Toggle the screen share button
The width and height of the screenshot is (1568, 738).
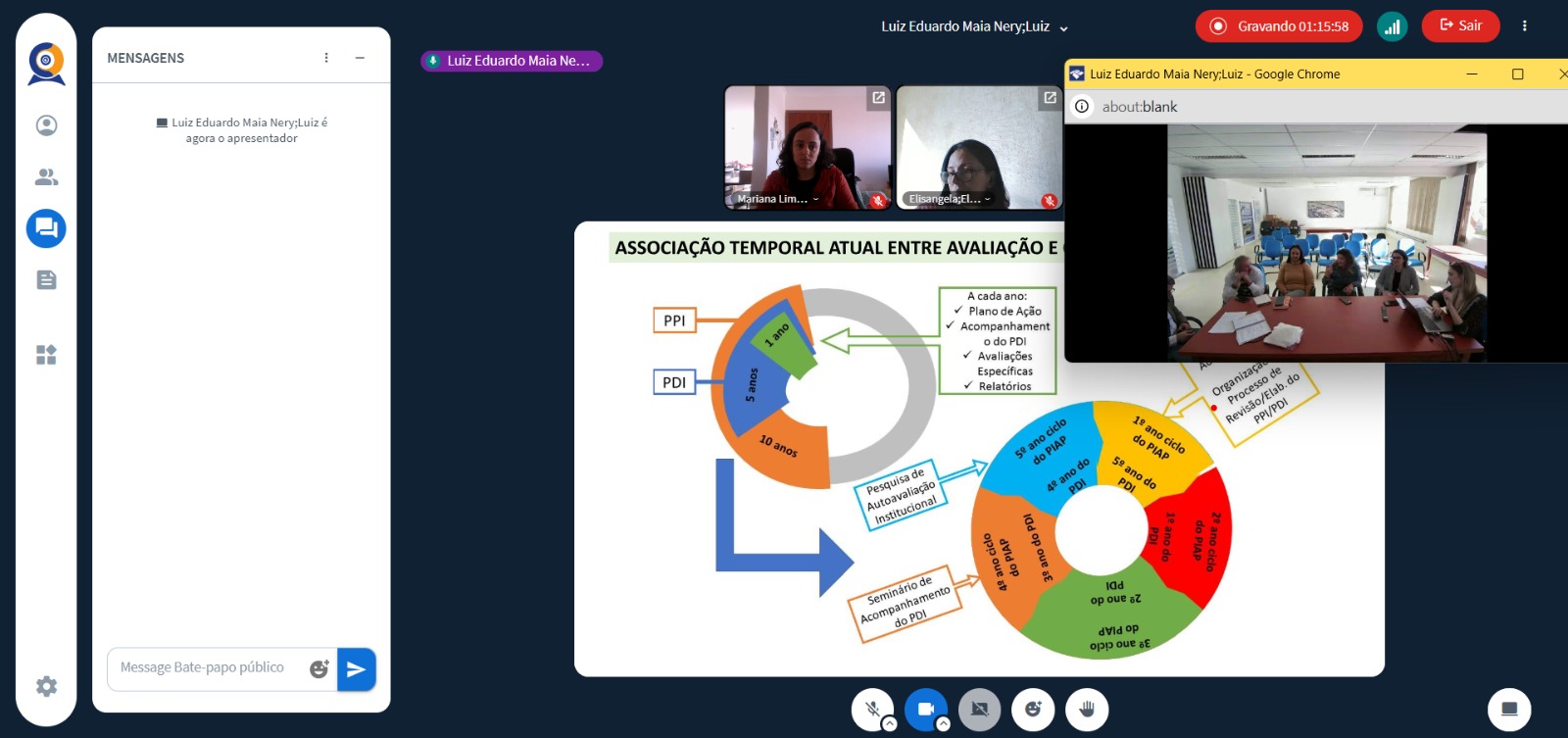pos(979,709)
